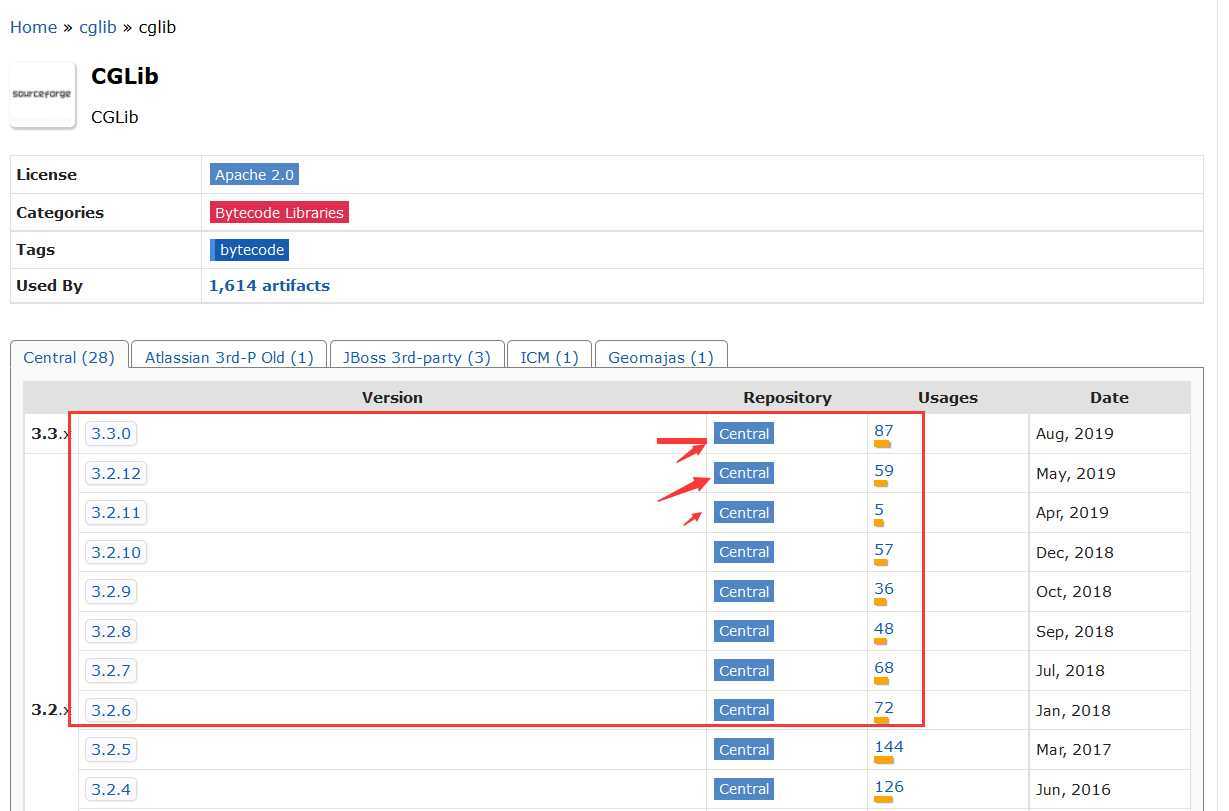View the 72 usages of 3.2.6
The width and height of the screenshot is (1229, 811).
tap(883, 708)
